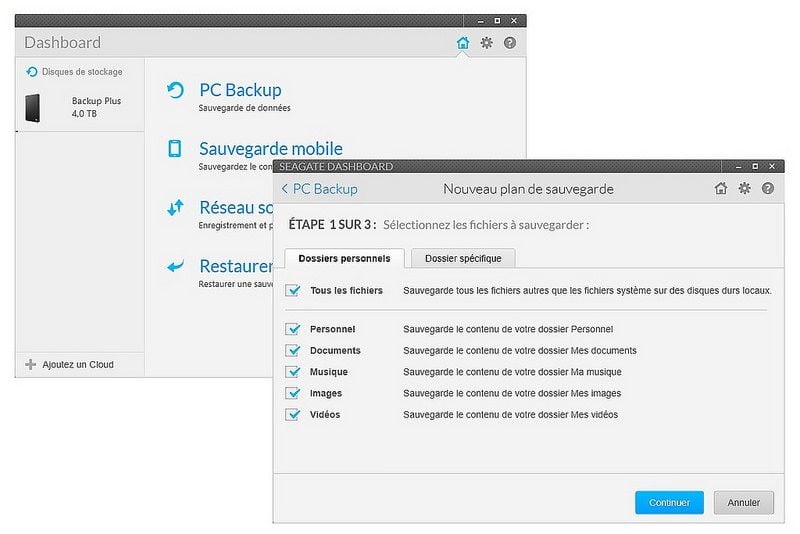Click the Nouveau plan de sauvegarde title
Viewport: 800px width, 534px height.
click(x=529, y=189)
